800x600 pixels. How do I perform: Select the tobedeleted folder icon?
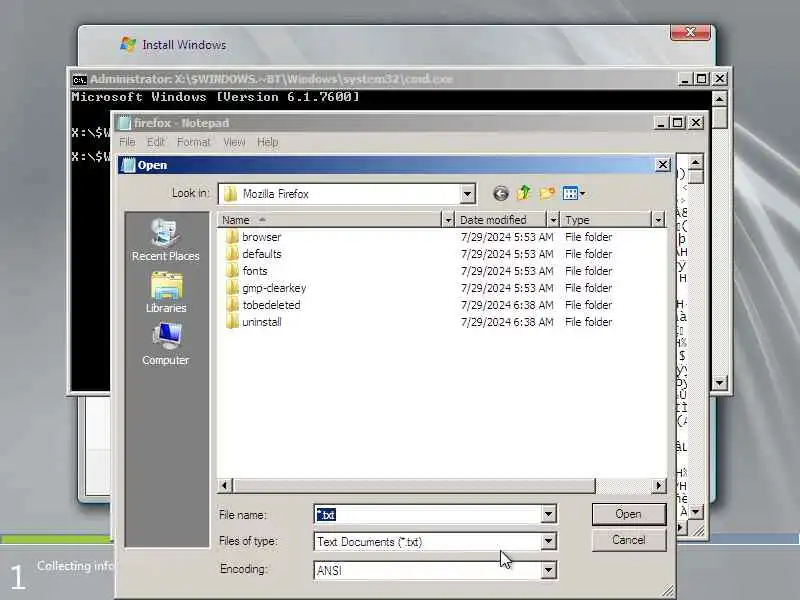tap(232, 305)
